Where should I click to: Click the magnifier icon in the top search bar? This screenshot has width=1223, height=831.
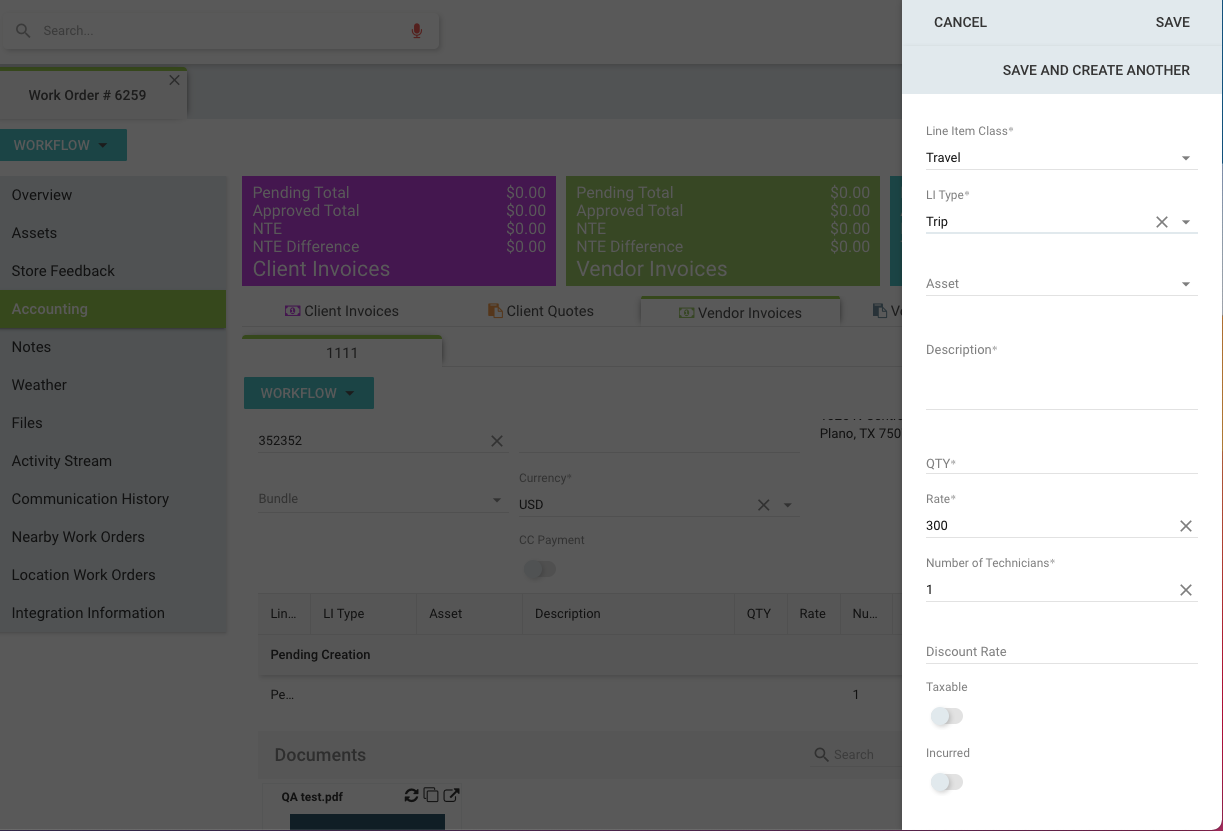point(23,30)
